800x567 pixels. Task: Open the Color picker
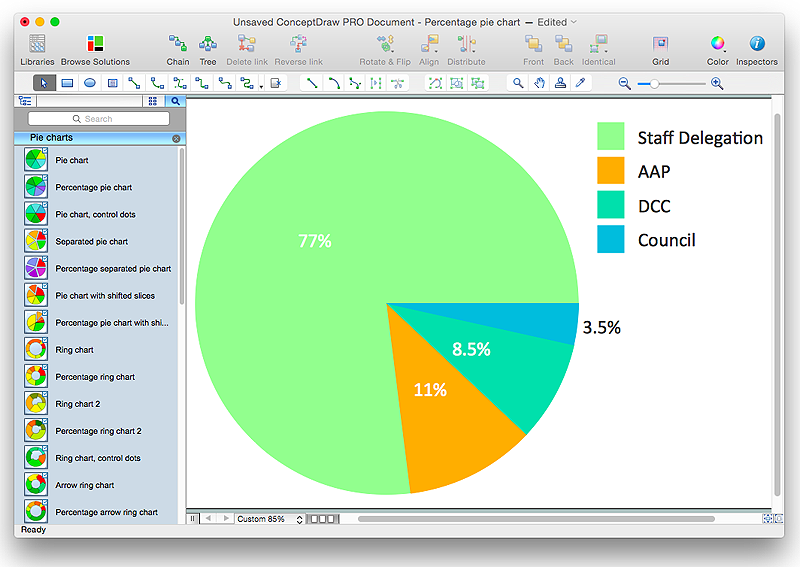point(717,50)
